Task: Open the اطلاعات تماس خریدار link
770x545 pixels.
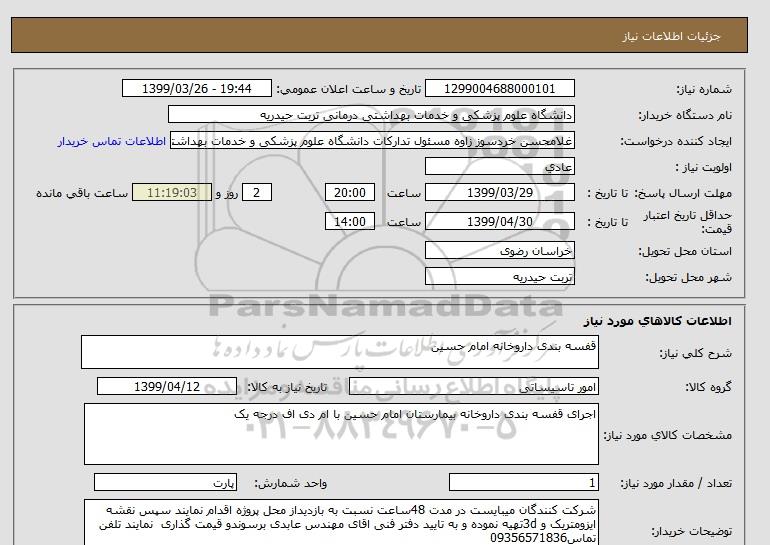Action: click(x=111, y=141)
